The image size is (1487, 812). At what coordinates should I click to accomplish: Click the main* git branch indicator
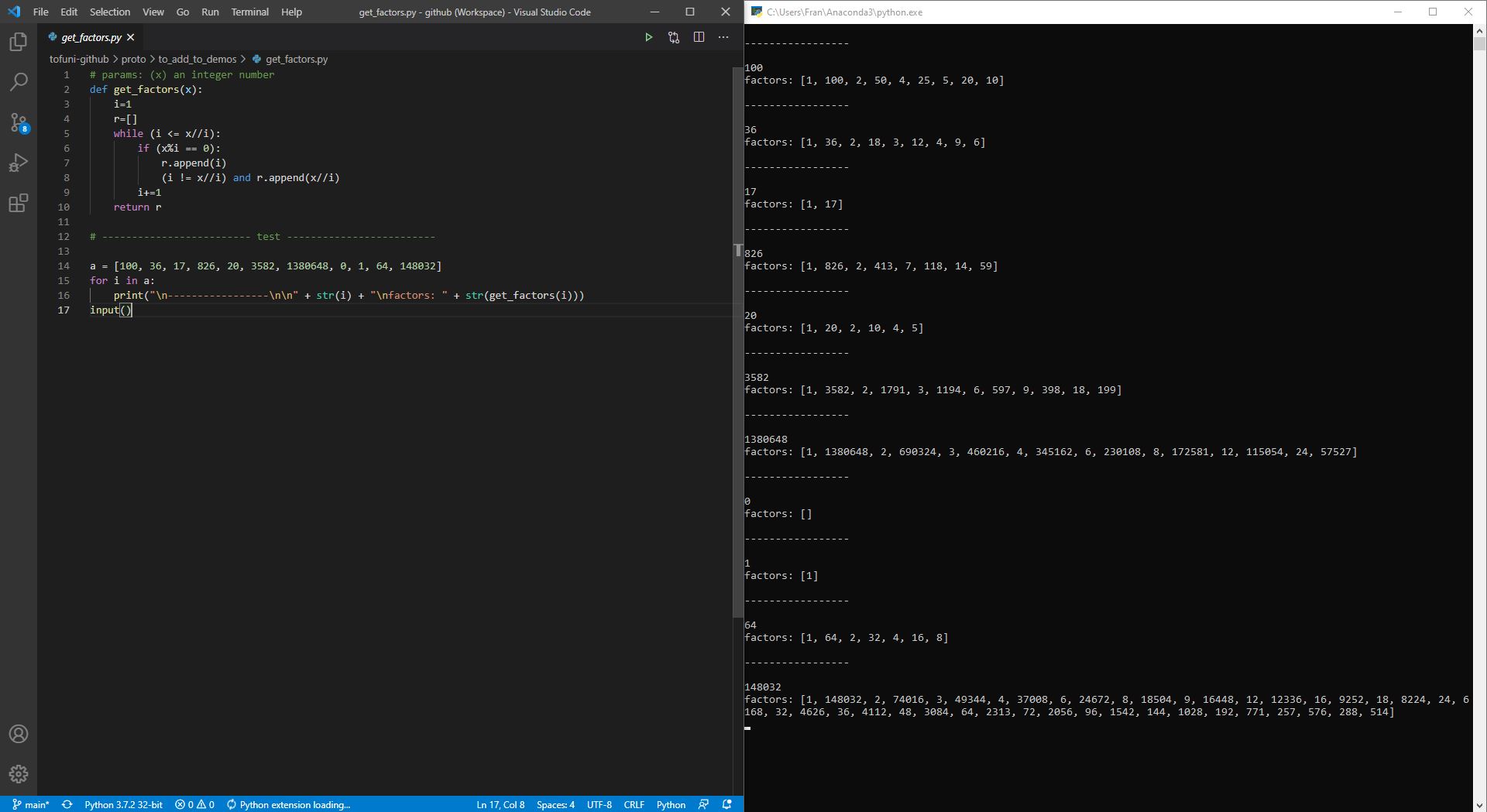tap(30, 804)
